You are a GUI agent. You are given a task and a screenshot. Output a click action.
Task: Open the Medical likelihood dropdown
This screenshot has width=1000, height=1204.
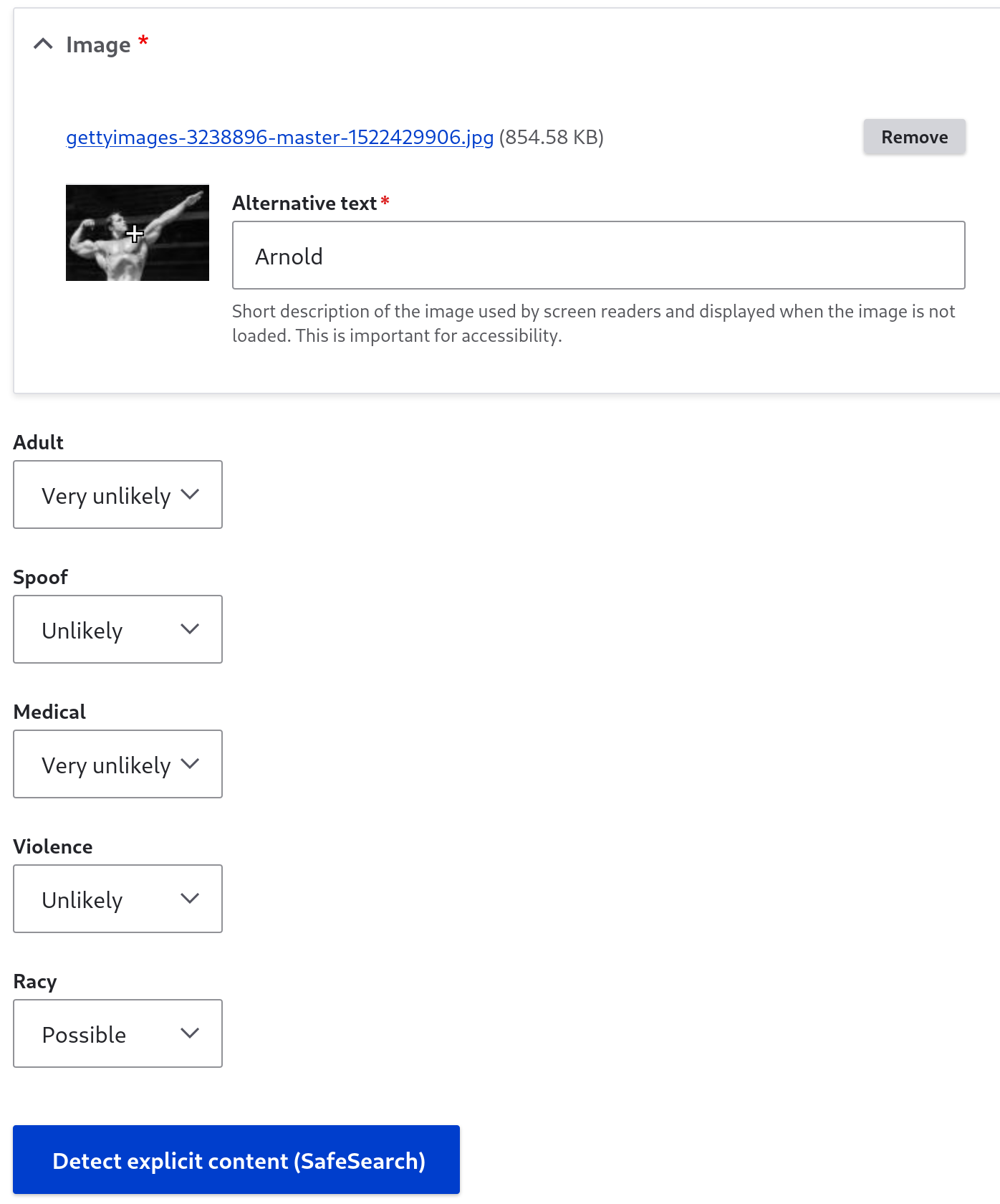[117, 764]
